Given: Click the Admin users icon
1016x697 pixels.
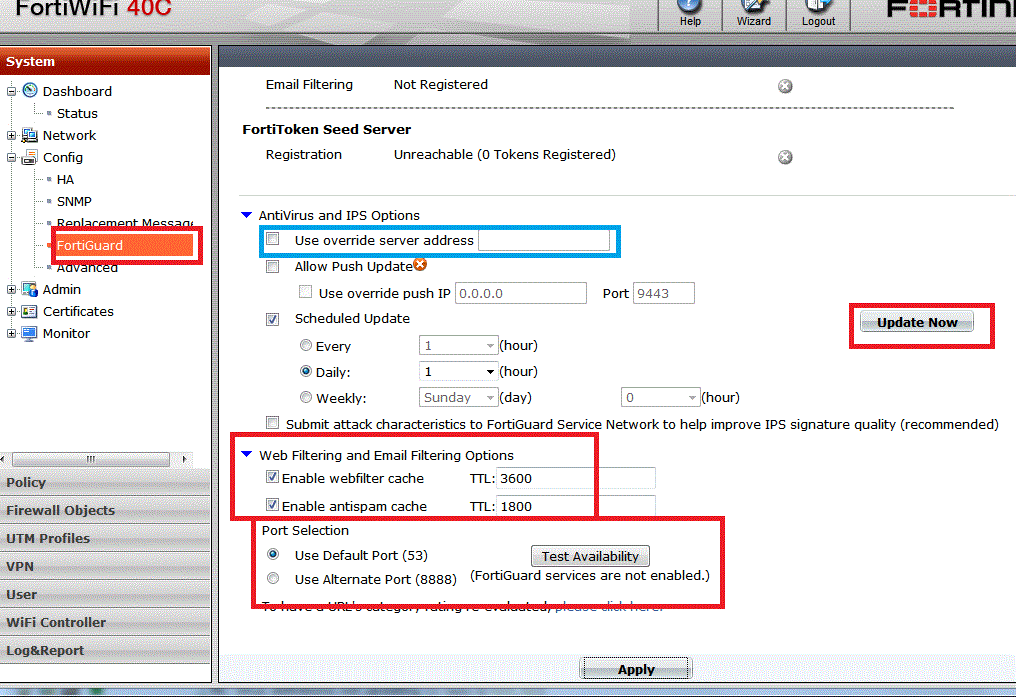Looking at the screenshot, I should click(x=30, y=289).
